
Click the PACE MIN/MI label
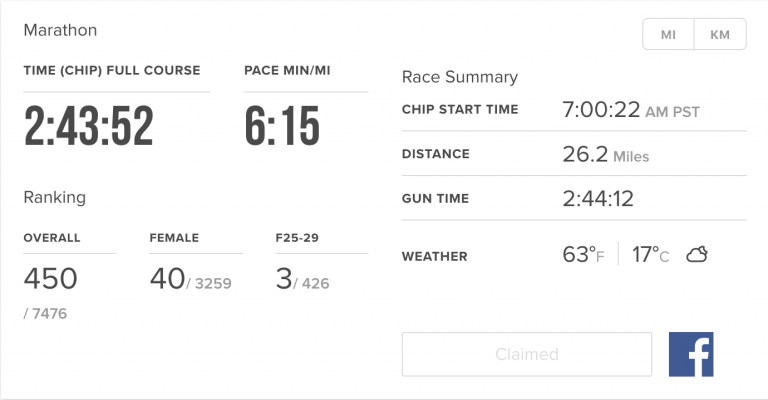point(288,71)
